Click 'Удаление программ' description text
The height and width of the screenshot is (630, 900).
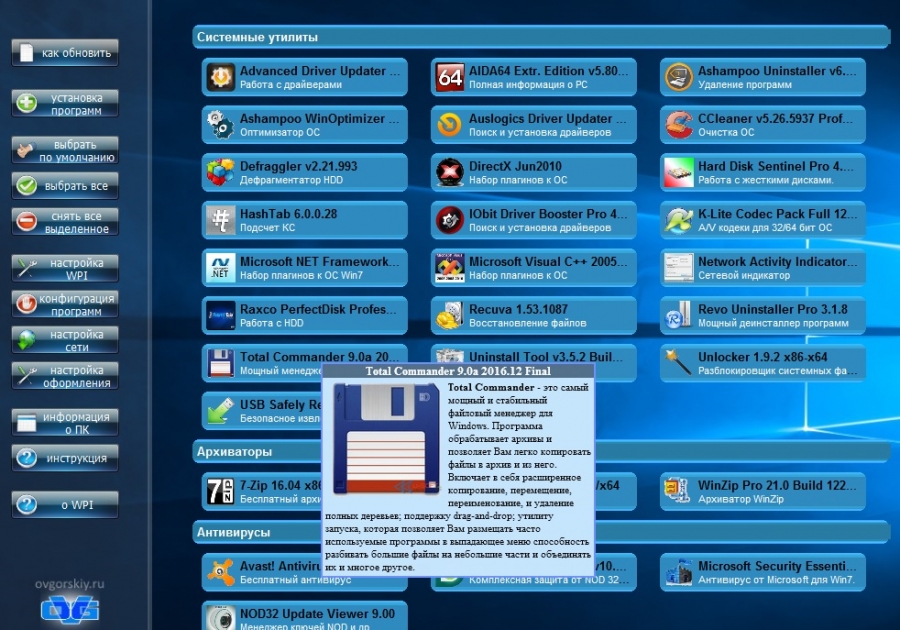[x=744, y=85]
